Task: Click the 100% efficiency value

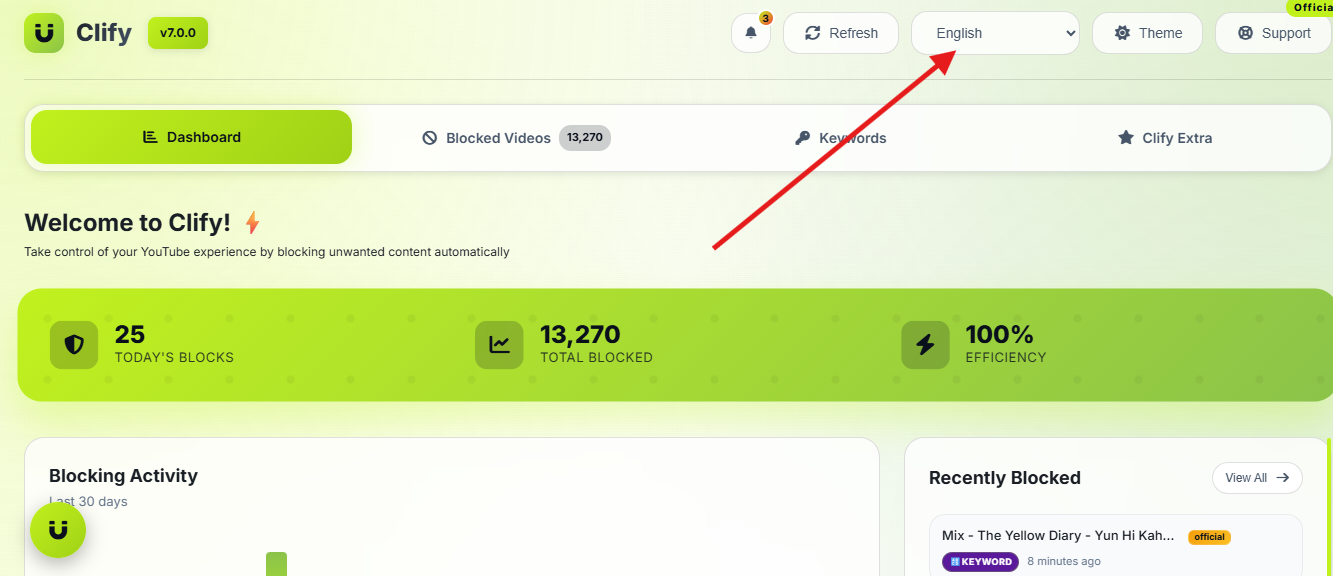Action: [999, 334]
